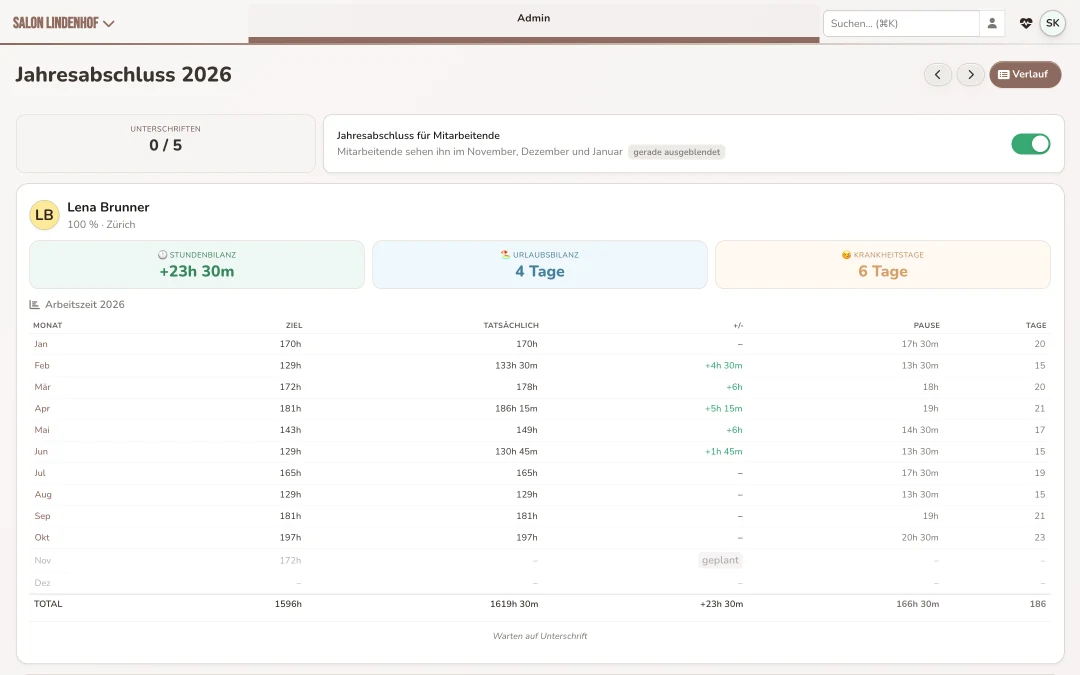Click the 'Warten auf Unterschrift' status text

[540, 636]
